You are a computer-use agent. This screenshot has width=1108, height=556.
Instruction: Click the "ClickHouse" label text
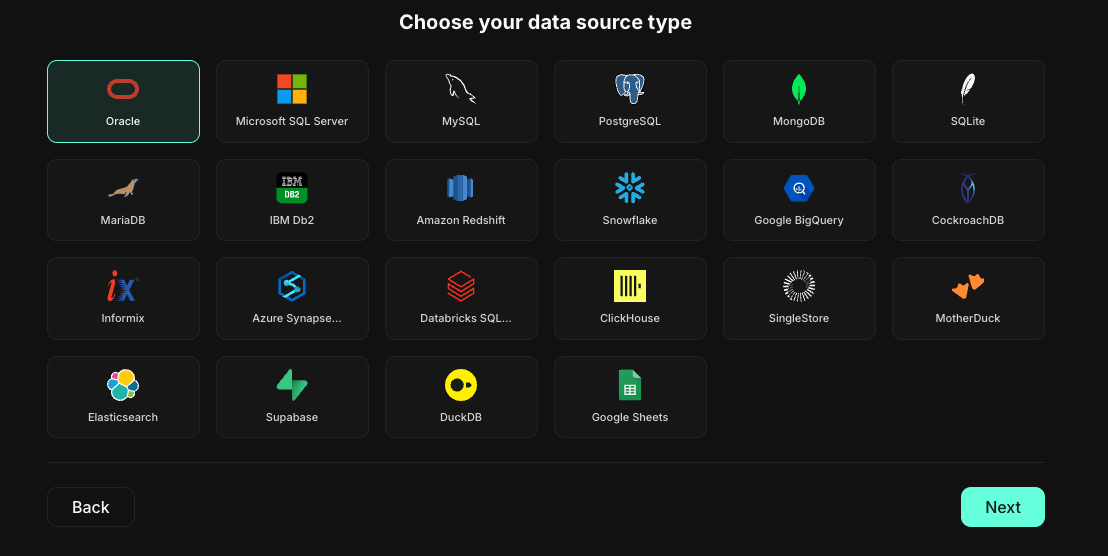[x=630, y=318]
